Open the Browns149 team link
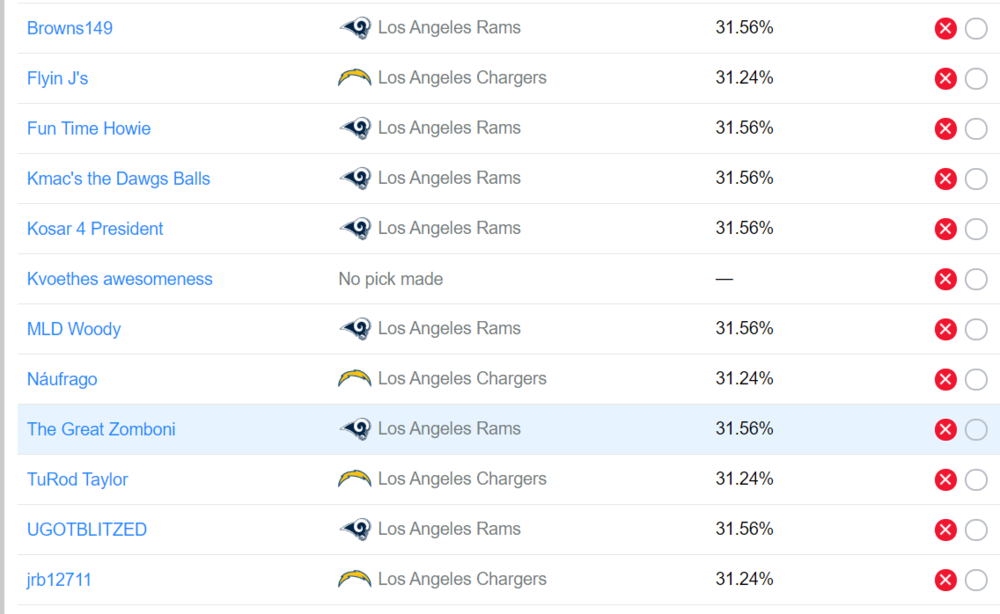Viewport: 1000px width, 614px height. [x=70, y=28]
